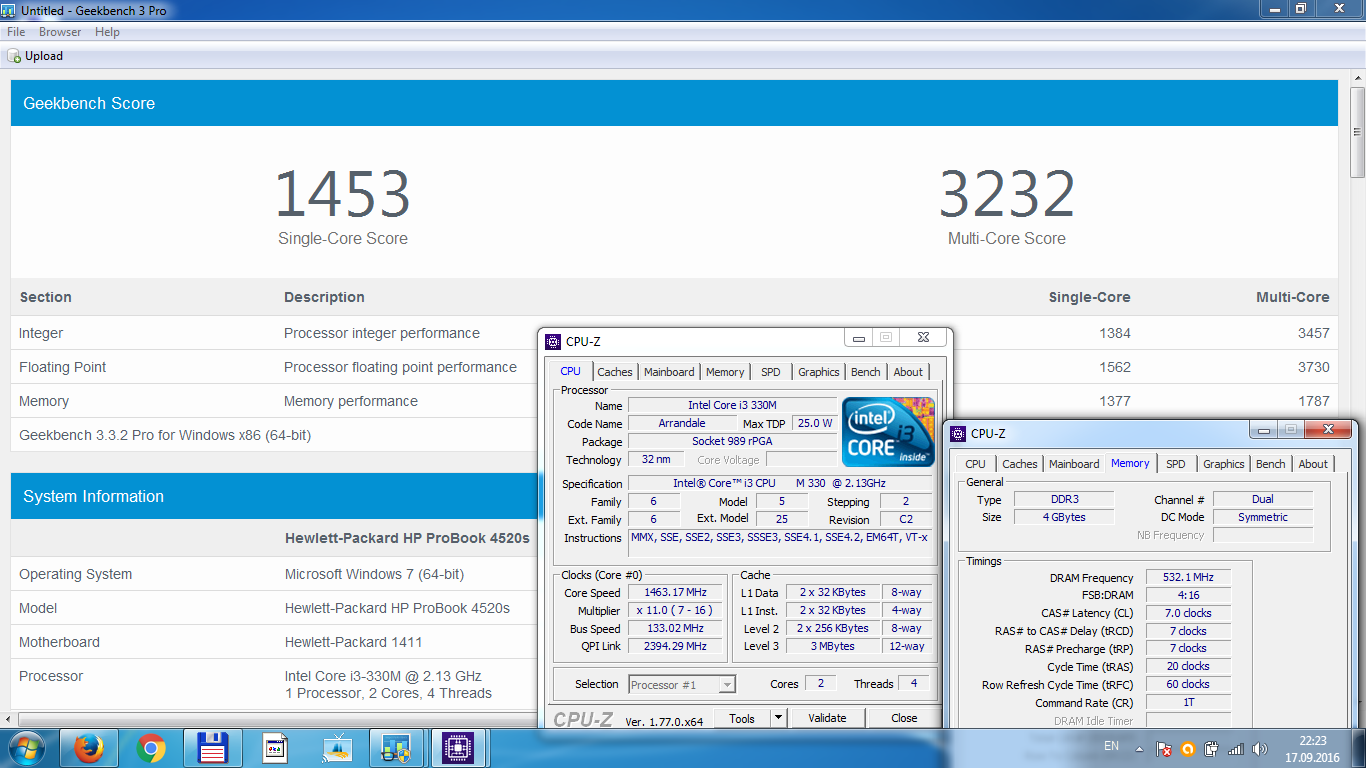
Task: Open the Processor #1 selection dropdown
Action: click(x=682, y=685)
